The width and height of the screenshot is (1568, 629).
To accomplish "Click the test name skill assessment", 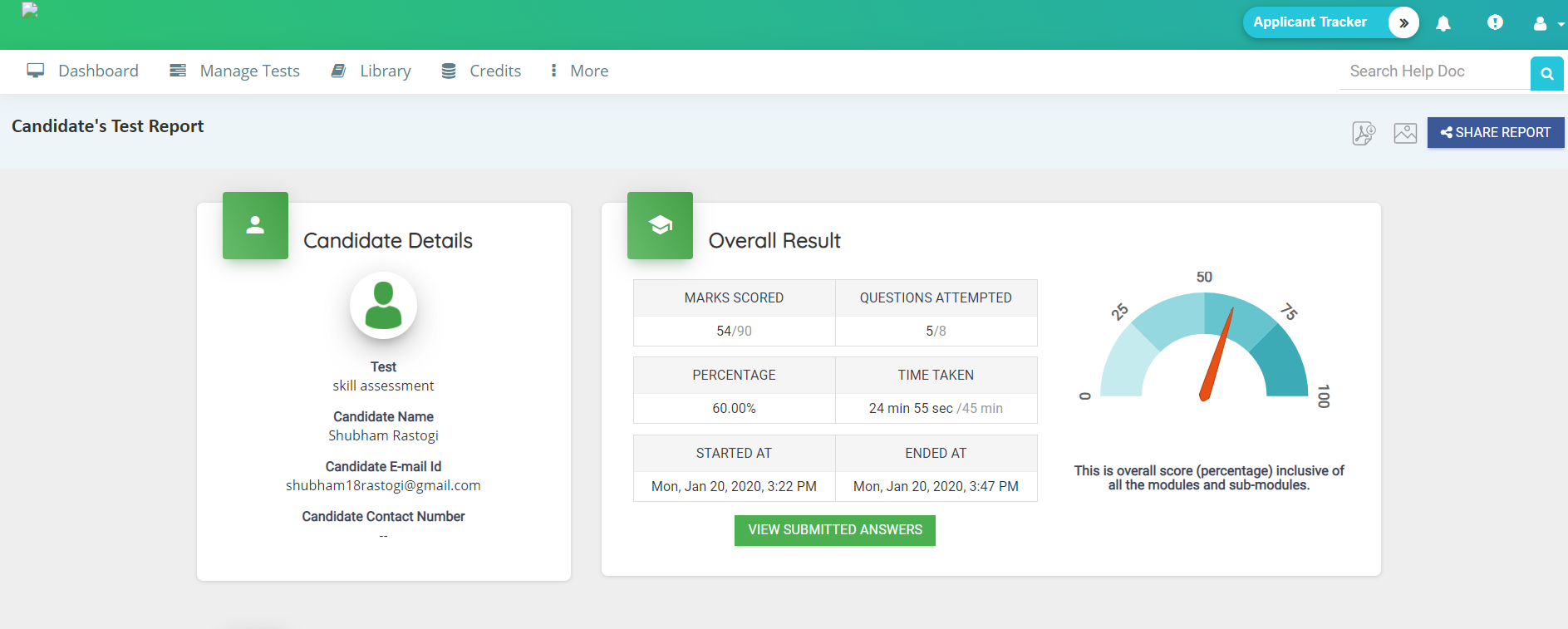I will (383, 386).
